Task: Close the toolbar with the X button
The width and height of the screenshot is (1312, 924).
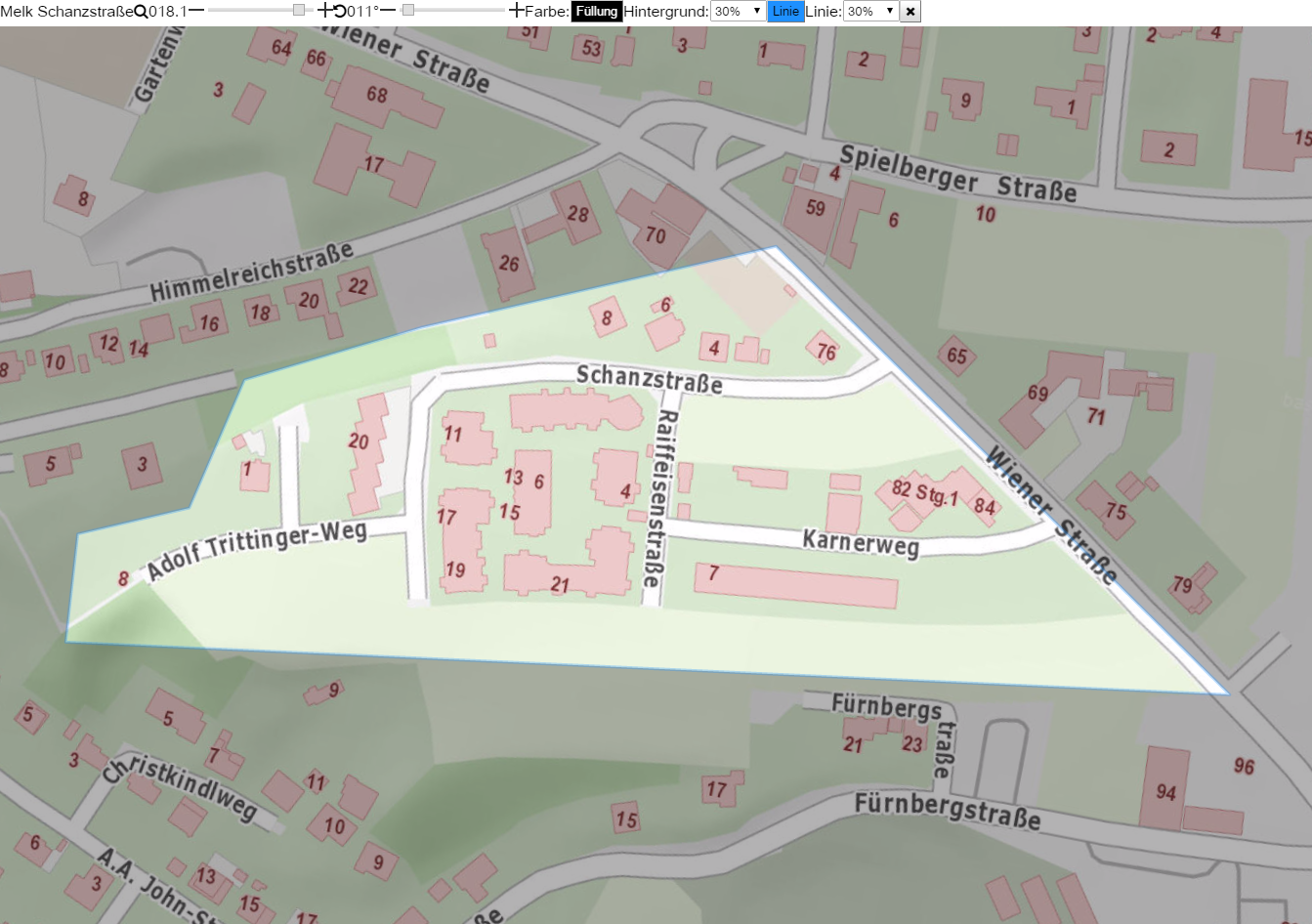Action: [910, 12]
